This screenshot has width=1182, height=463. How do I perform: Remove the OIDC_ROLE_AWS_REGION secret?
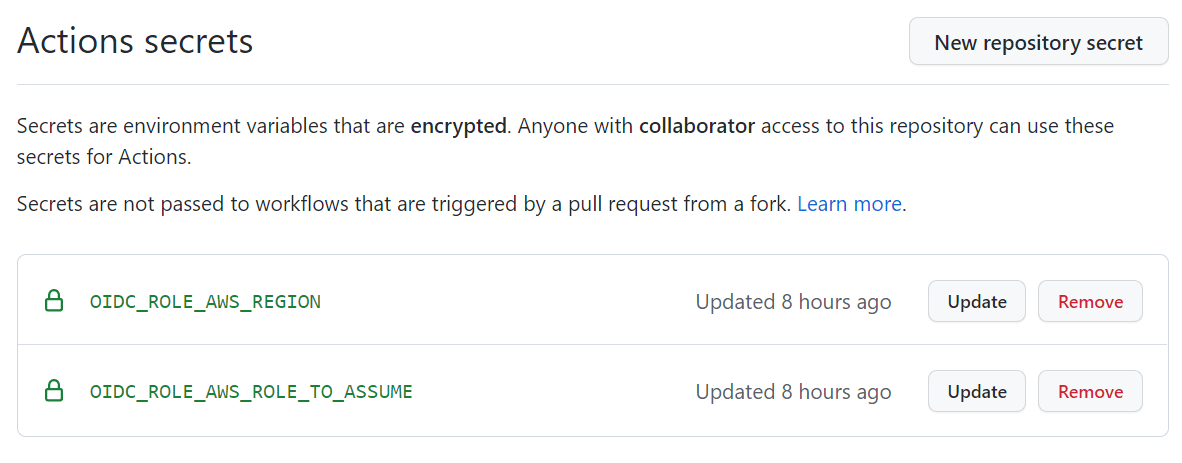tap(1090, 301)
